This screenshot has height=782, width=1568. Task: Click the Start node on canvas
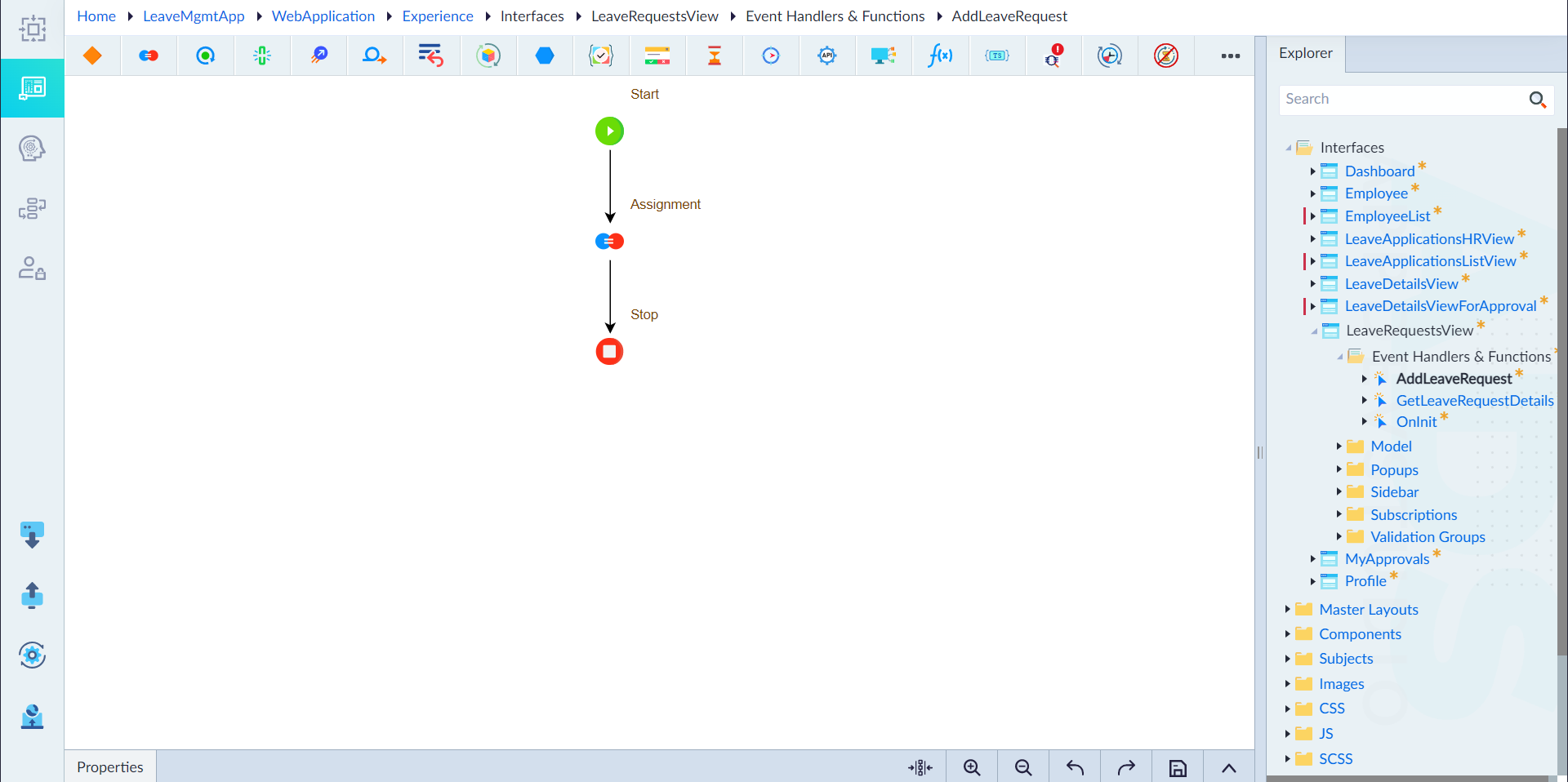609,131
